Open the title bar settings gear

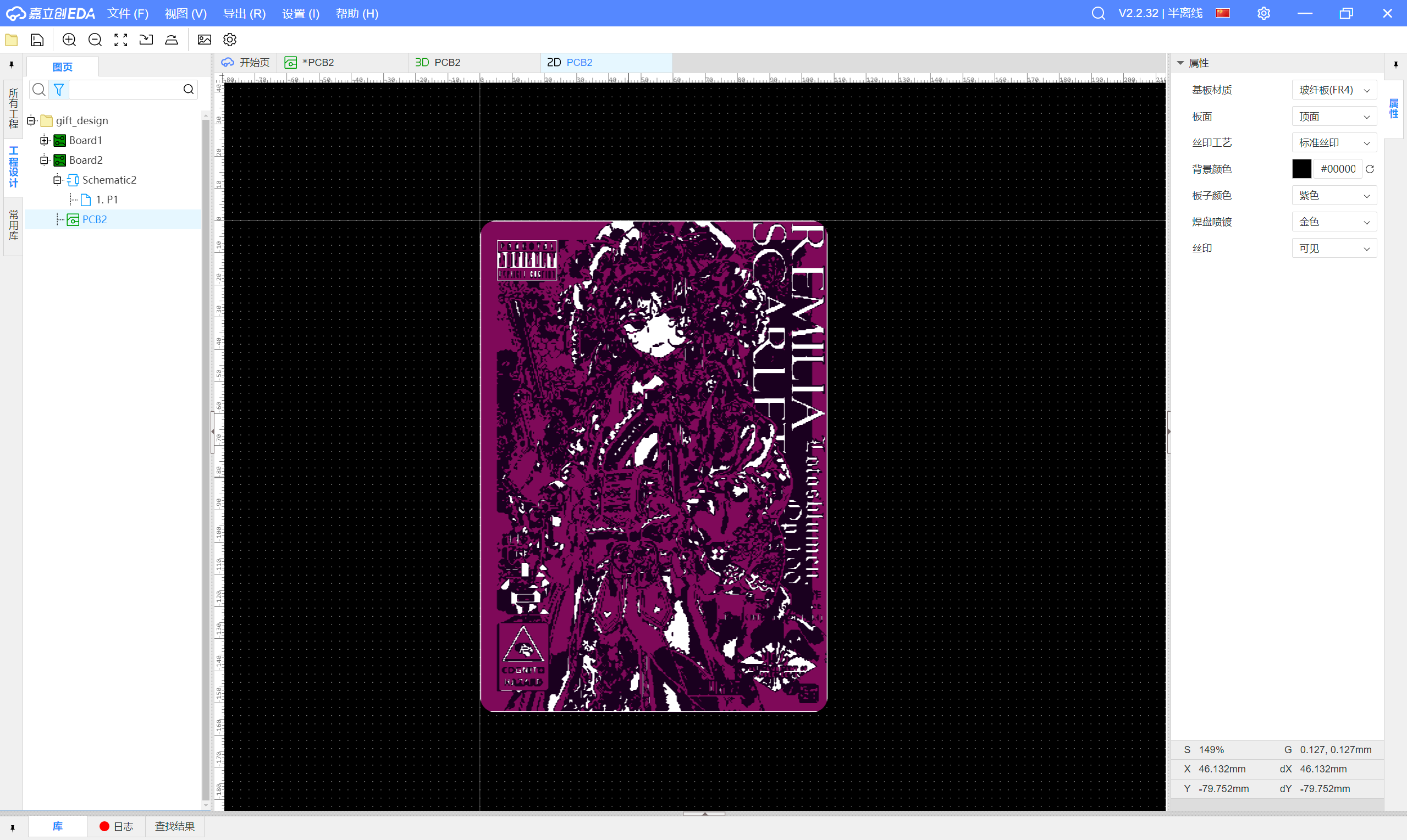click(x=1263, y=13)
